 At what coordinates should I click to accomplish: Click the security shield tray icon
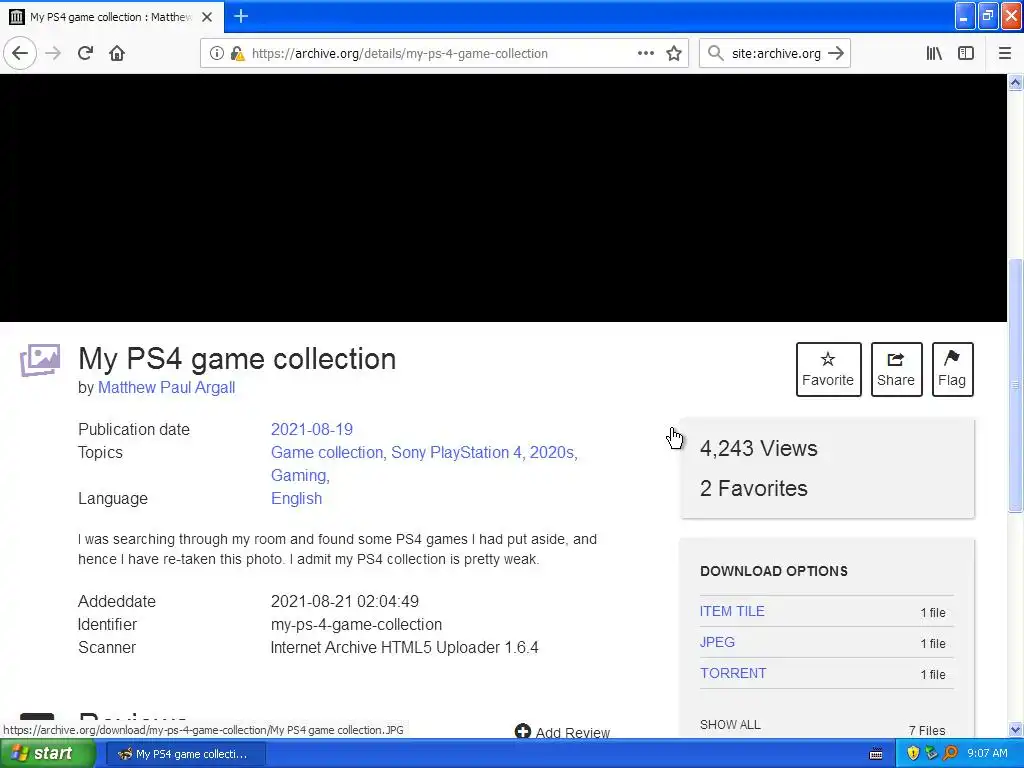[913, 754]
